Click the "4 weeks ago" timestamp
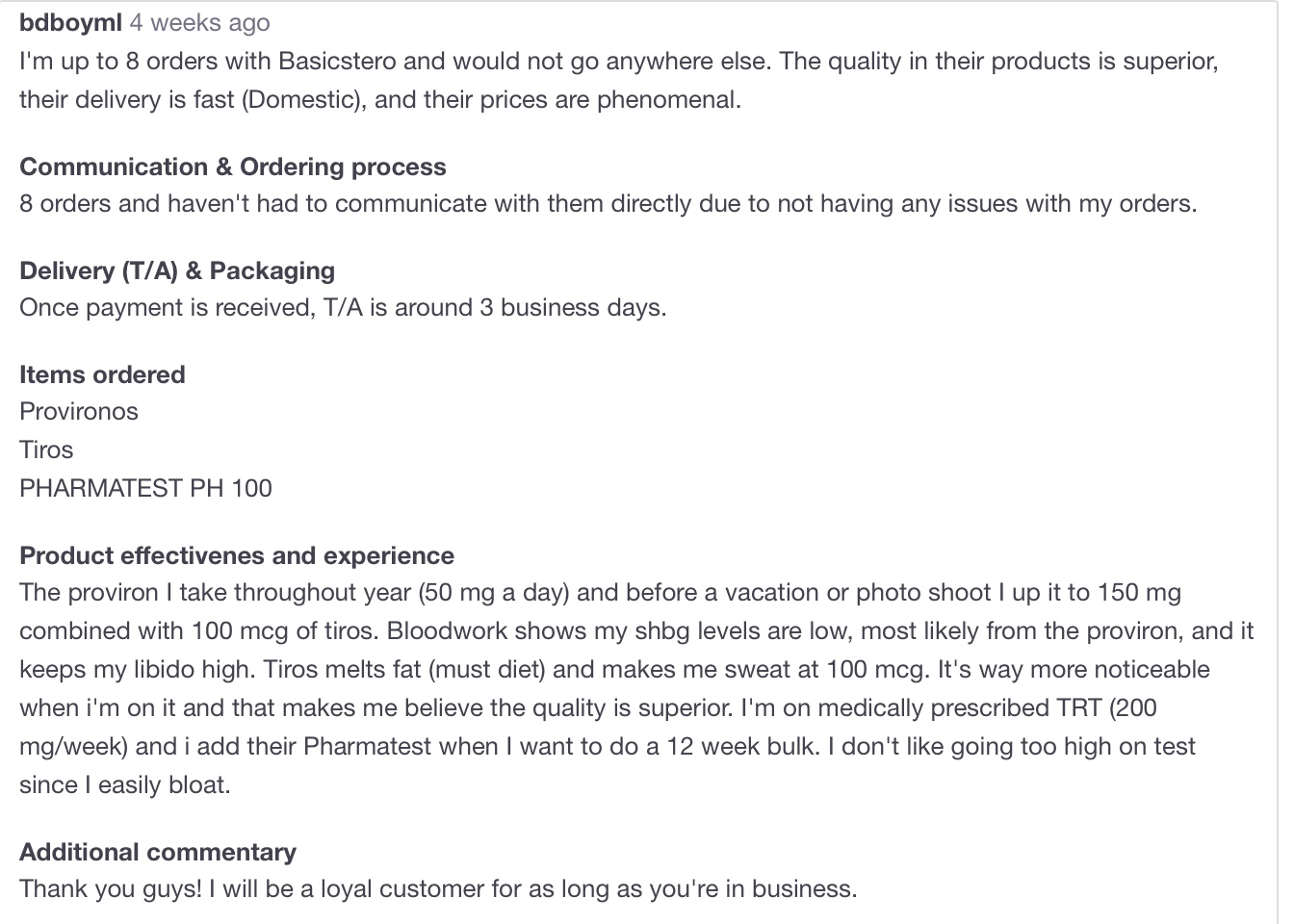Screen dimensions: 1294x924 tap(199, 22)
